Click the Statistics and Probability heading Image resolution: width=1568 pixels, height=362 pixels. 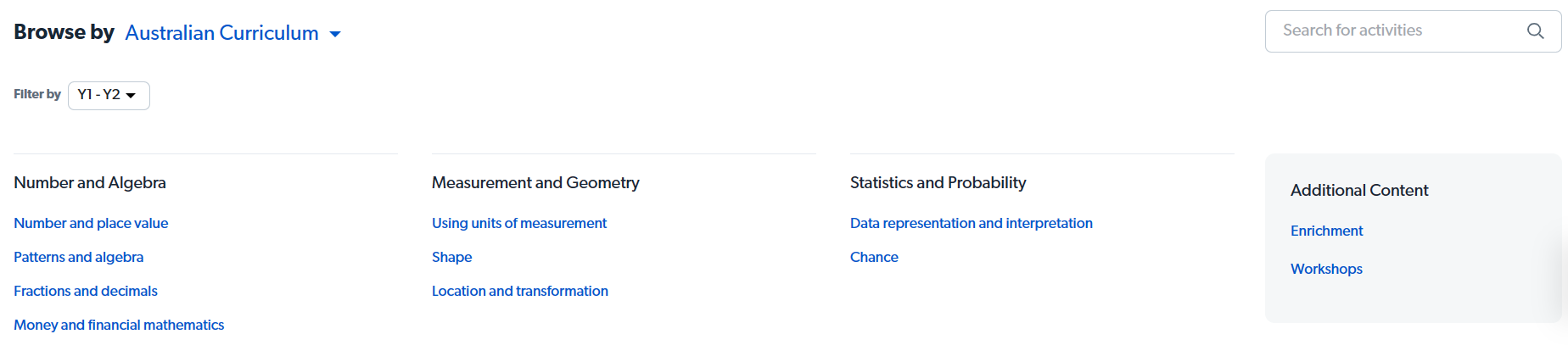point(938,182)
